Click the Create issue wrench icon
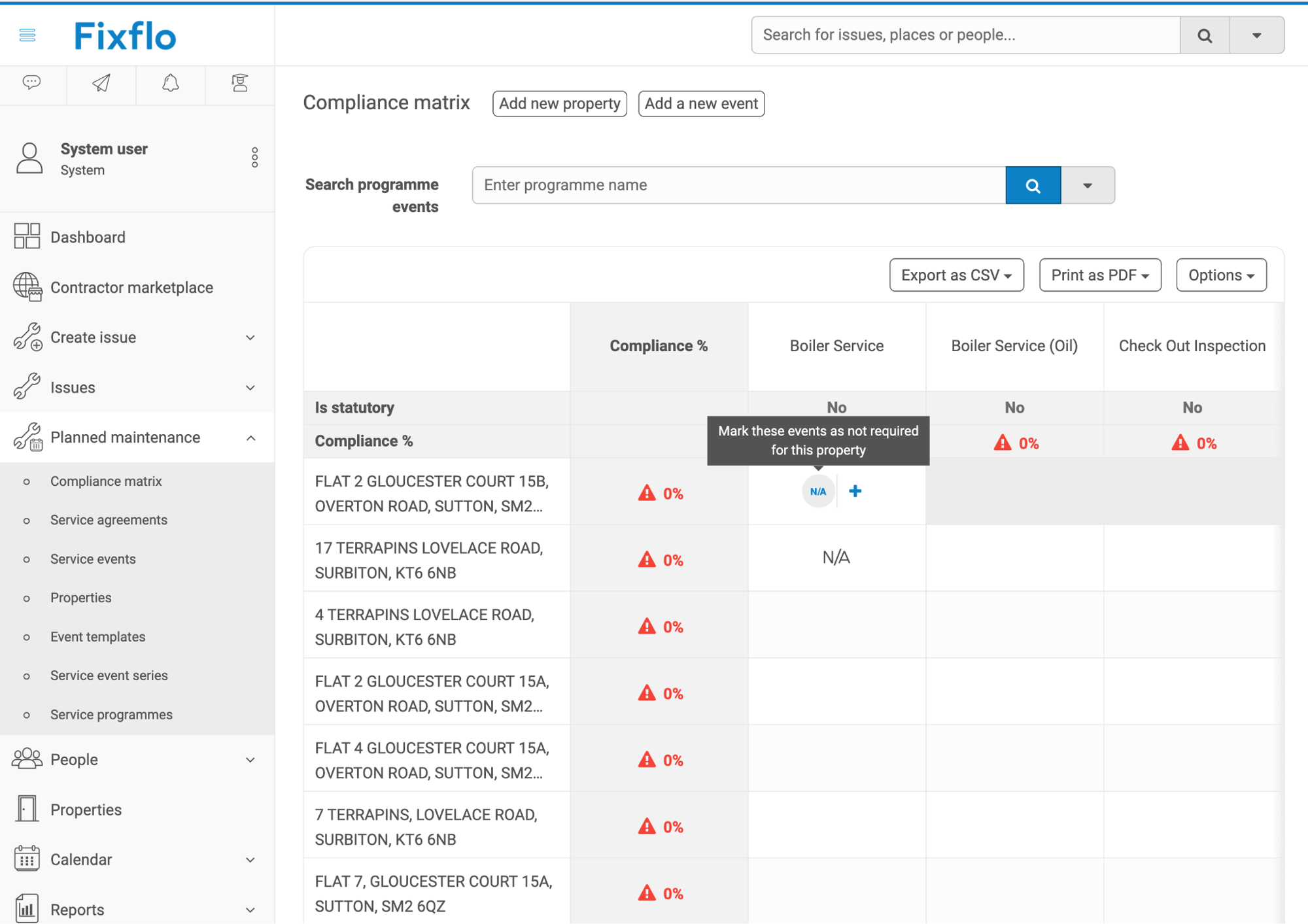Image resolution: width=1308 pixels, height=924 pixels. pyautogui.click(x=26, y=337)
